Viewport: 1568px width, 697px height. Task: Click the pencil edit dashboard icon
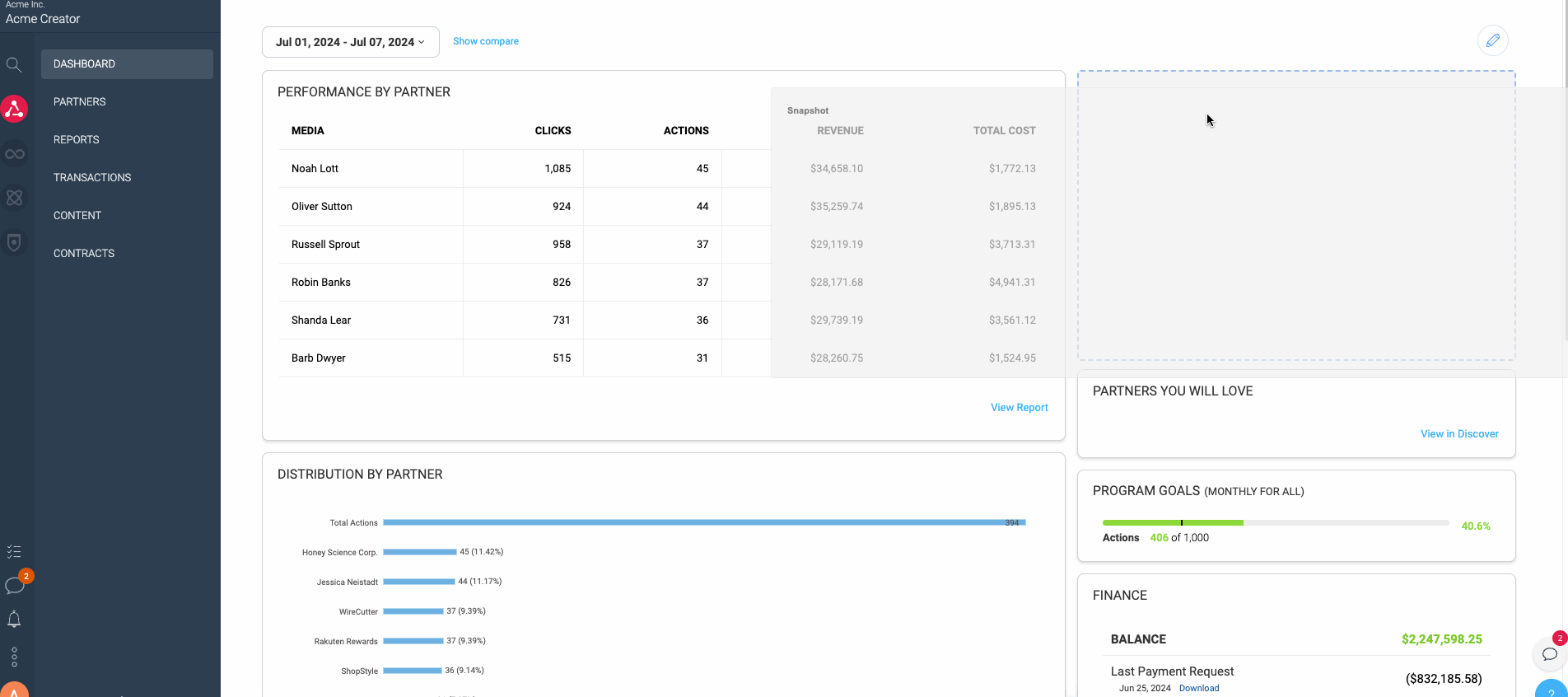point(1492,40)
